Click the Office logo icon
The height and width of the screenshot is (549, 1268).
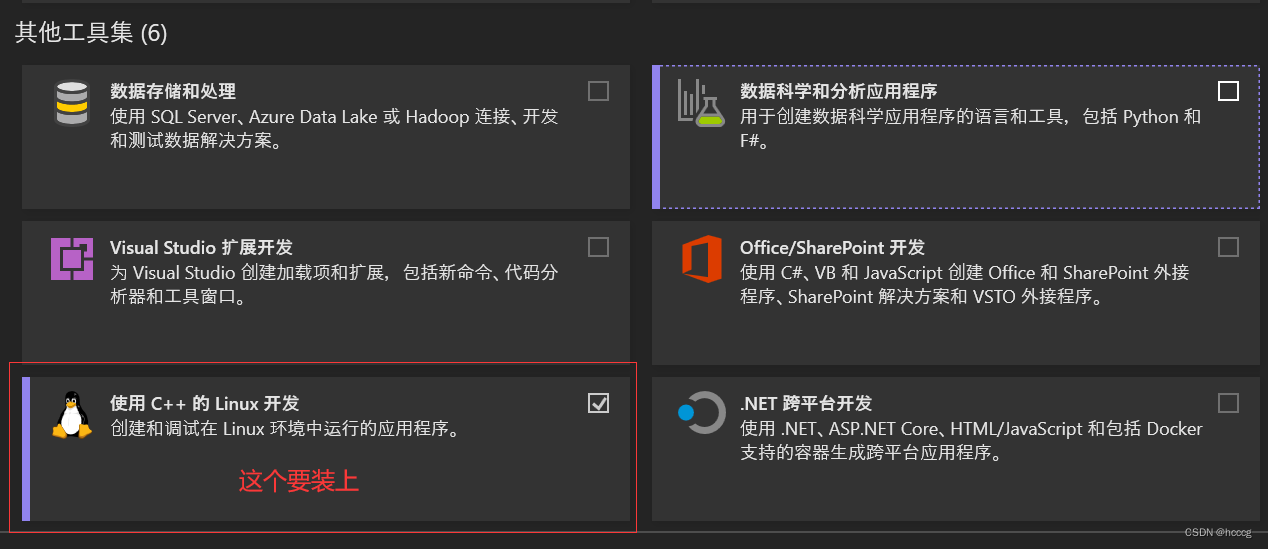tap(701, 259)
